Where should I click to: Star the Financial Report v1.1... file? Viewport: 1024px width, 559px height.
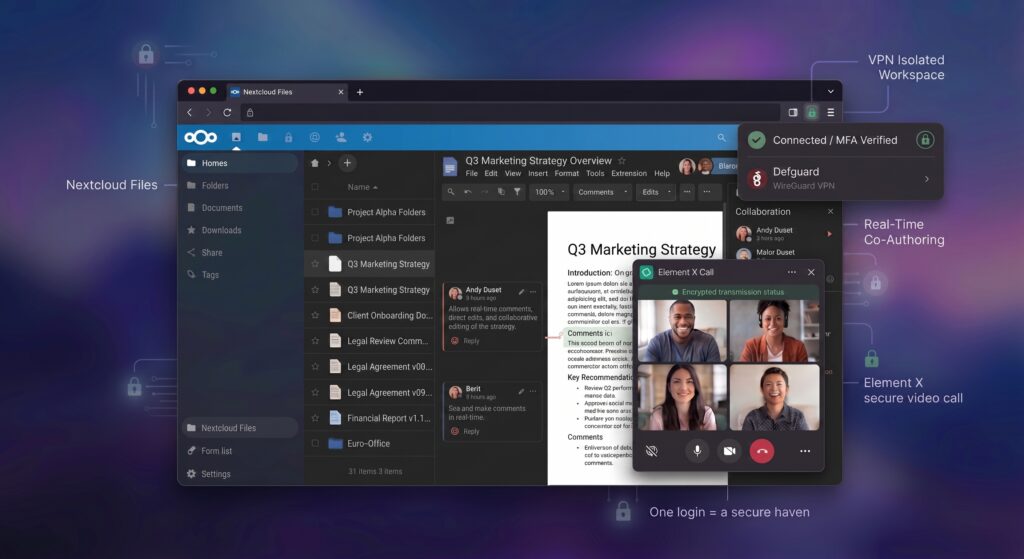pyautogui.click(x=315, y=417)
